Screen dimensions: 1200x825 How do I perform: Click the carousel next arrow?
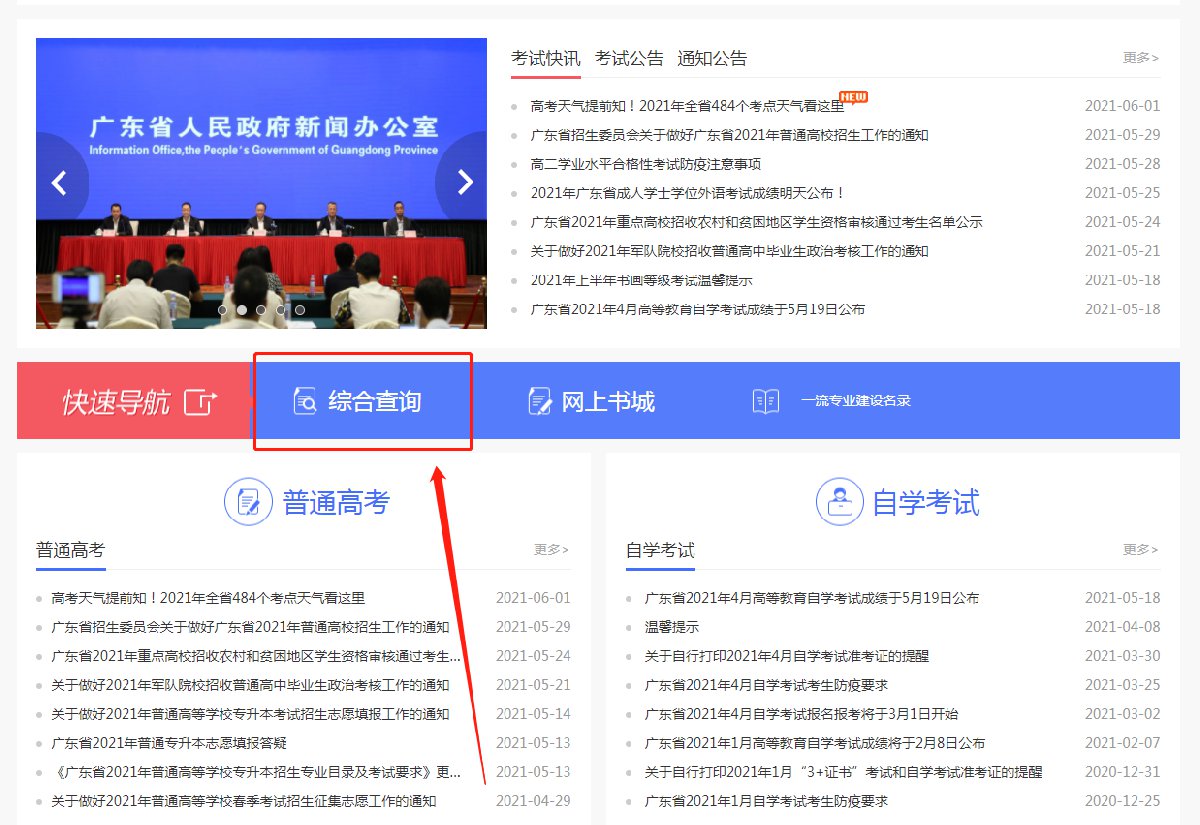click(464, 182)
